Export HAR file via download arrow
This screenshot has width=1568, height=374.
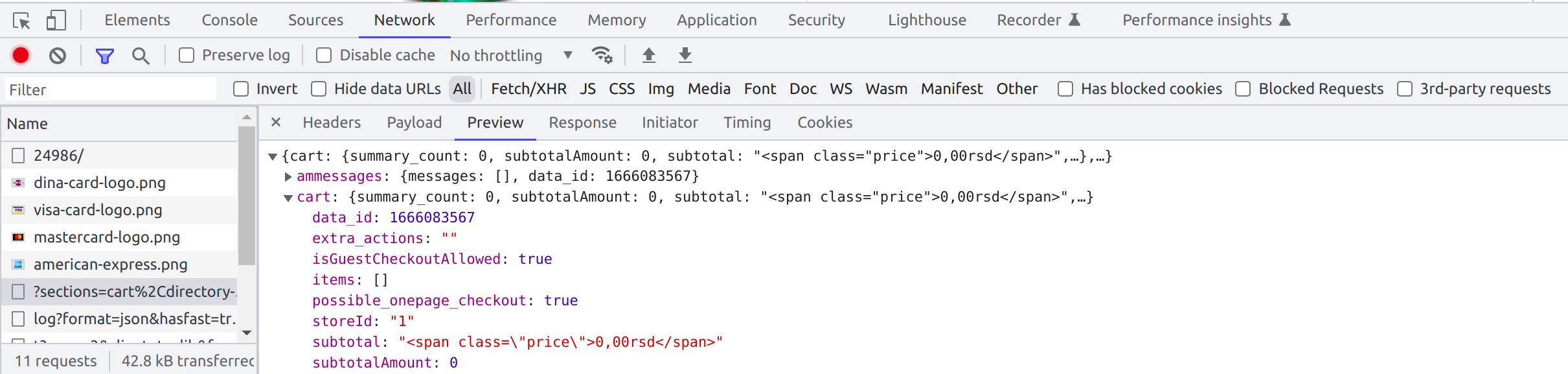pyautogui.click(x=685, y=55)
